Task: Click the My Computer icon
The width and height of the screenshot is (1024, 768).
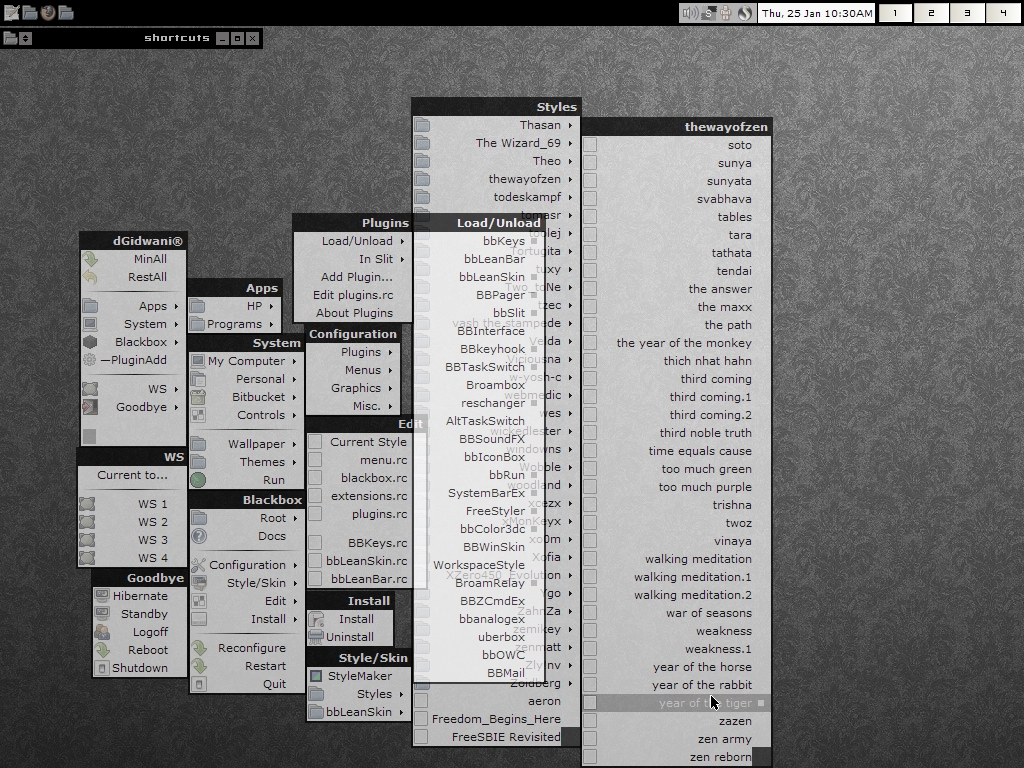Action: click(x=198, y=360)
